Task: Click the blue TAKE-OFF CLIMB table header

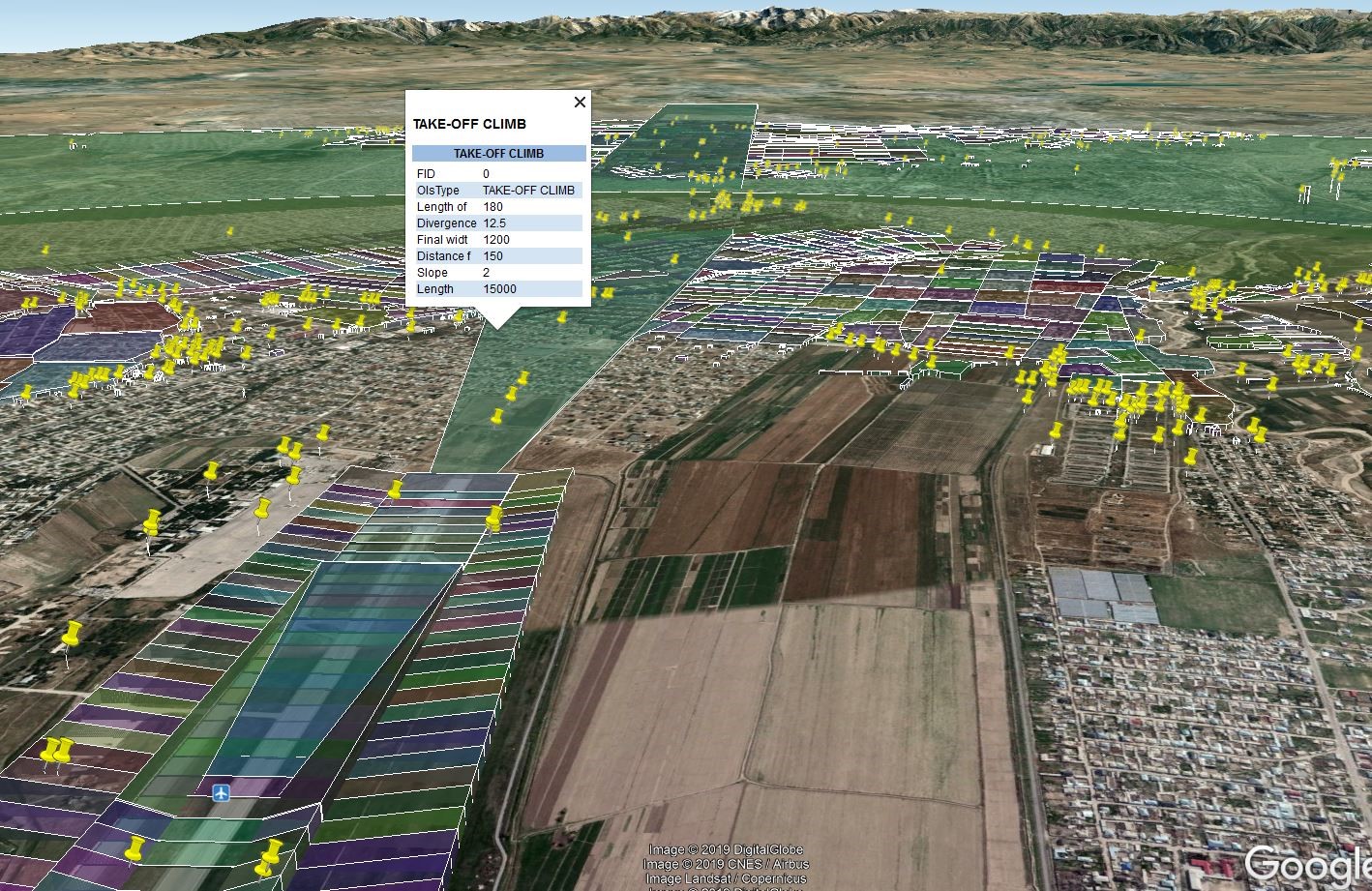Action: [x=498, y=154]
